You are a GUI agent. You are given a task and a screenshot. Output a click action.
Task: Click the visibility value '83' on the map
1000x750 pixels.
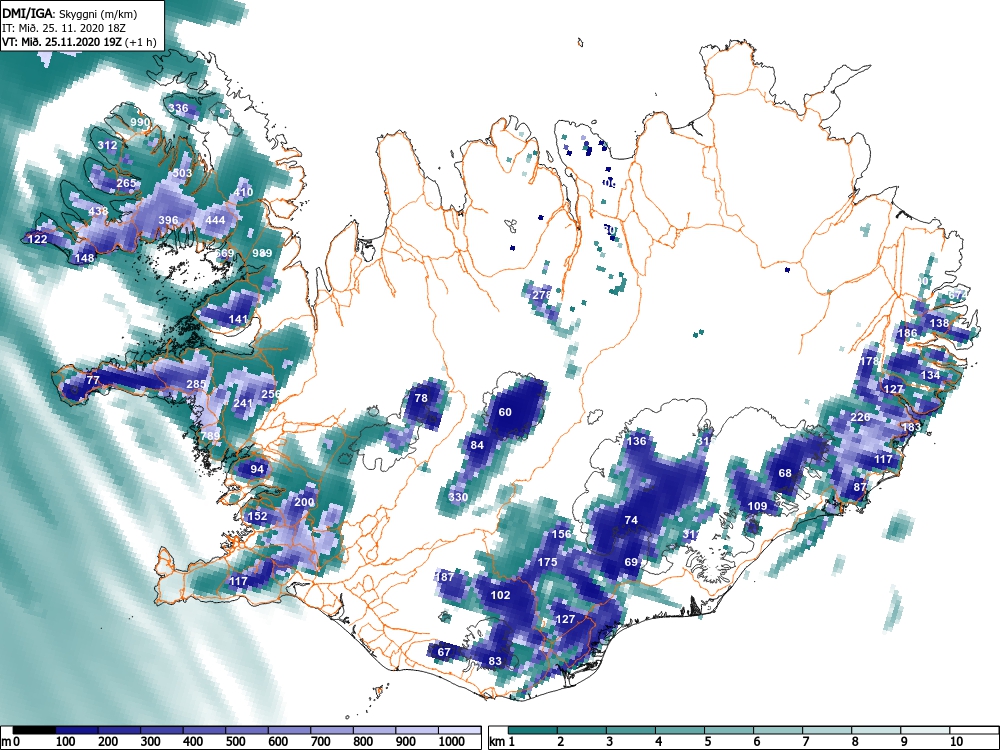496,661
